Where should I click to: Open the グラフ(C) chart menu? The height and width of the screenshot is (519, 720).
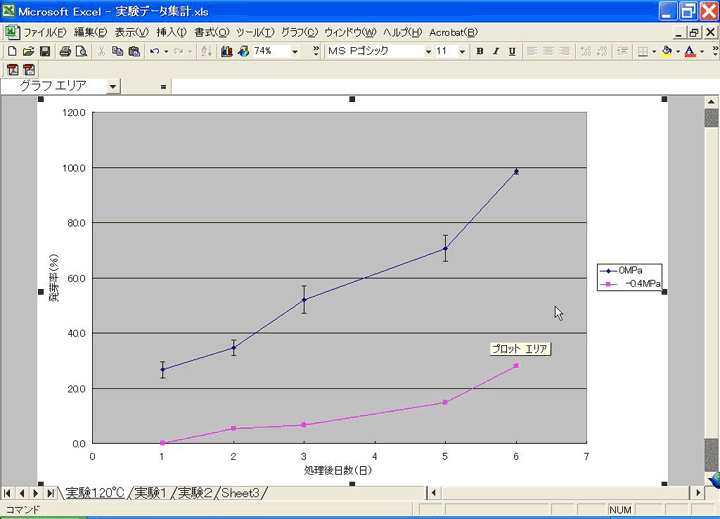click(298, 32)
